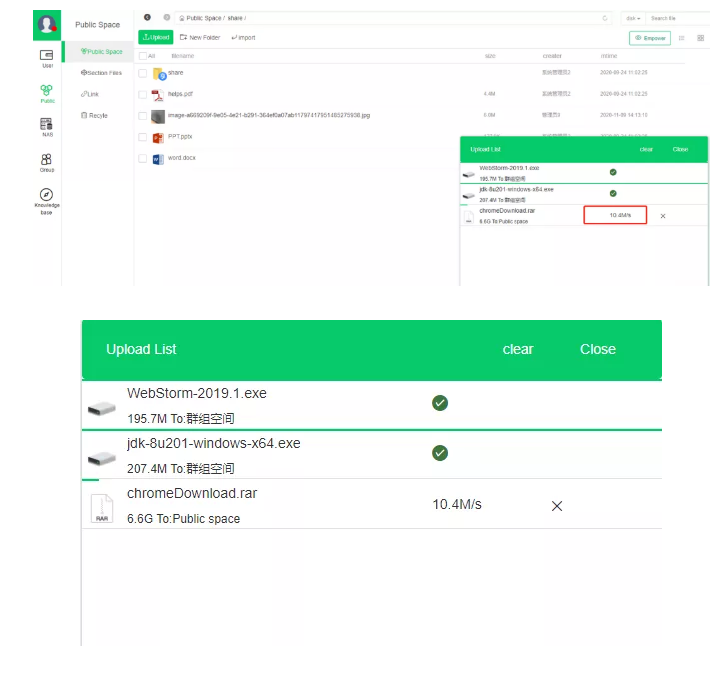Click the profile avatar at top left

[x=46, y=24]
